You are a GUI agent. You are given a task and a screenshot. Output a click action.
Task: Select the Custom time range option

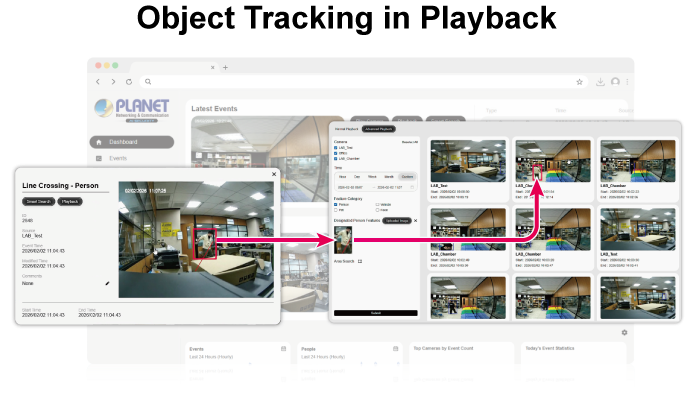(405, 175)
